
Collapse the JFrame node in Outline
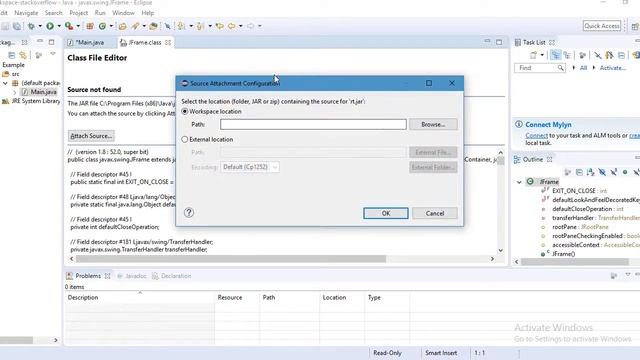point(519,182)
